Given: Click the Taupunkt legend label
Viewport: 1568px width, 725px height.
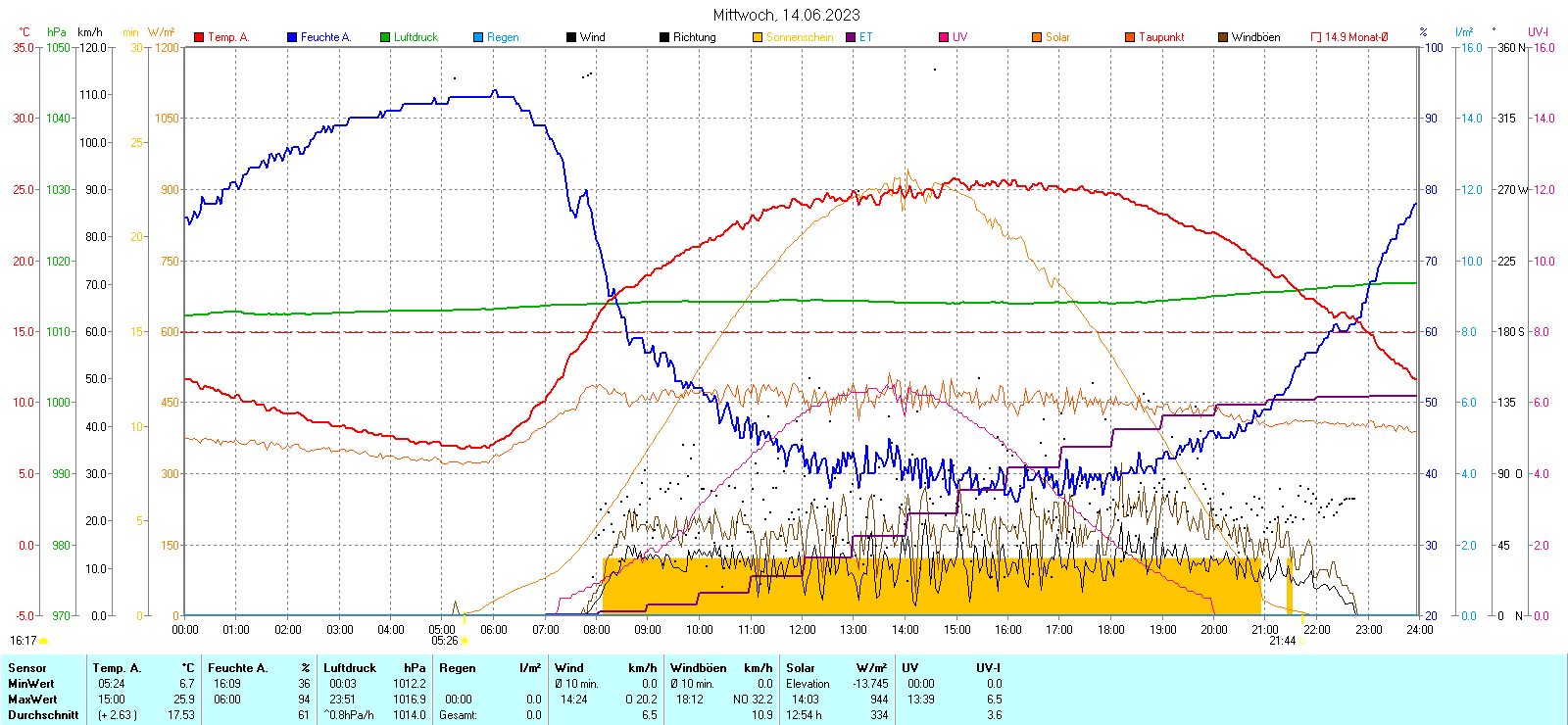Looking at the screenshot, I should tap(1161, 37).
